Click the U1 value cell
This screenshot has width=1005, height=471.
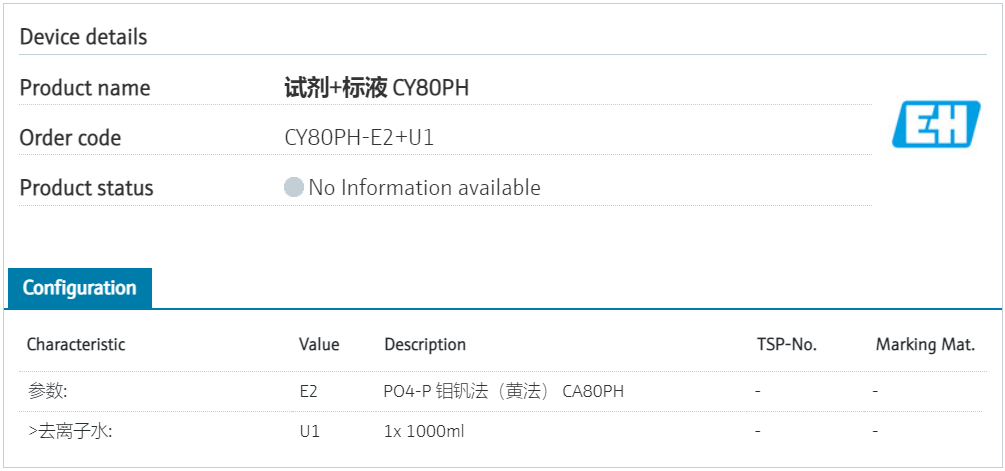pyautogui.click(x=308, y=432)
